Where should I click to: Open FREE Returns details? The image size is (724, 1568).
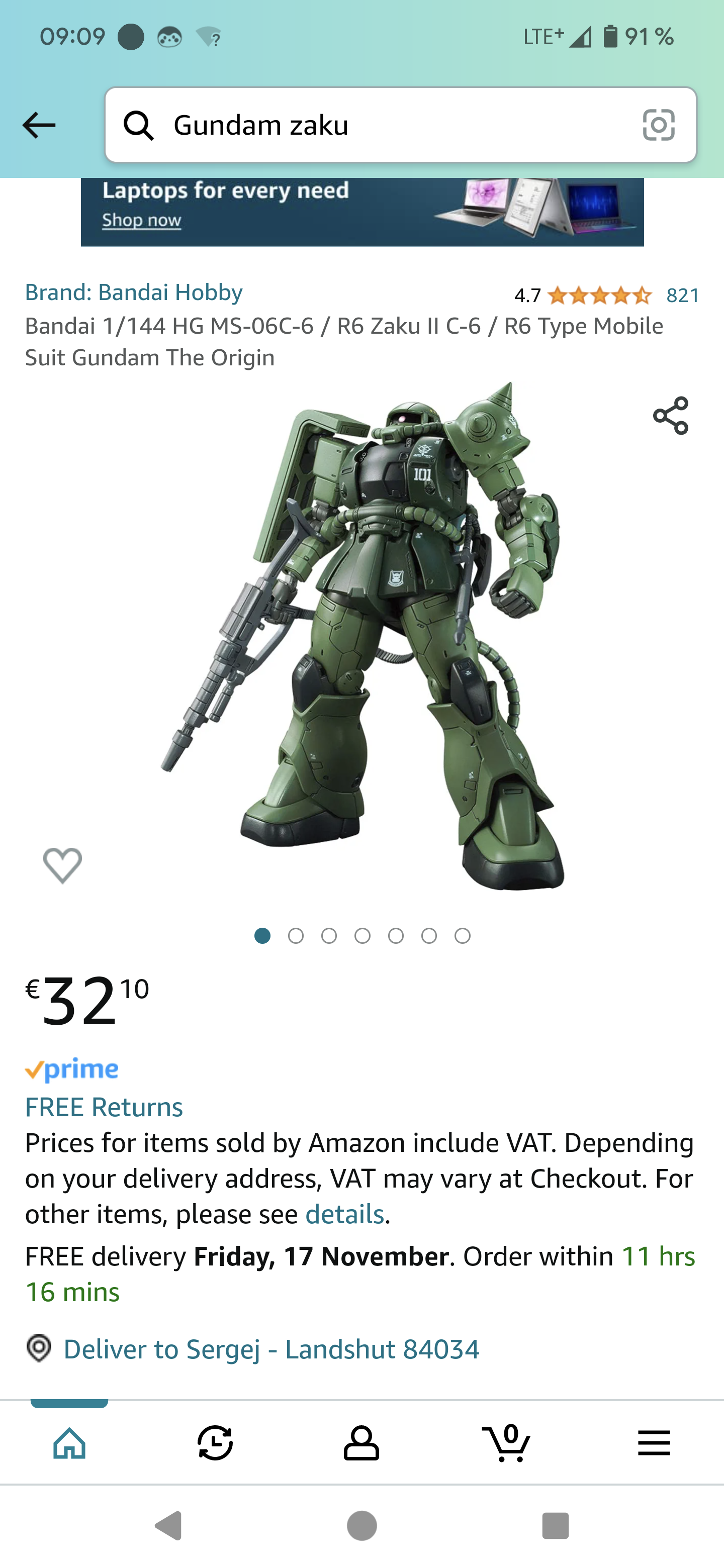point(104,1107)
